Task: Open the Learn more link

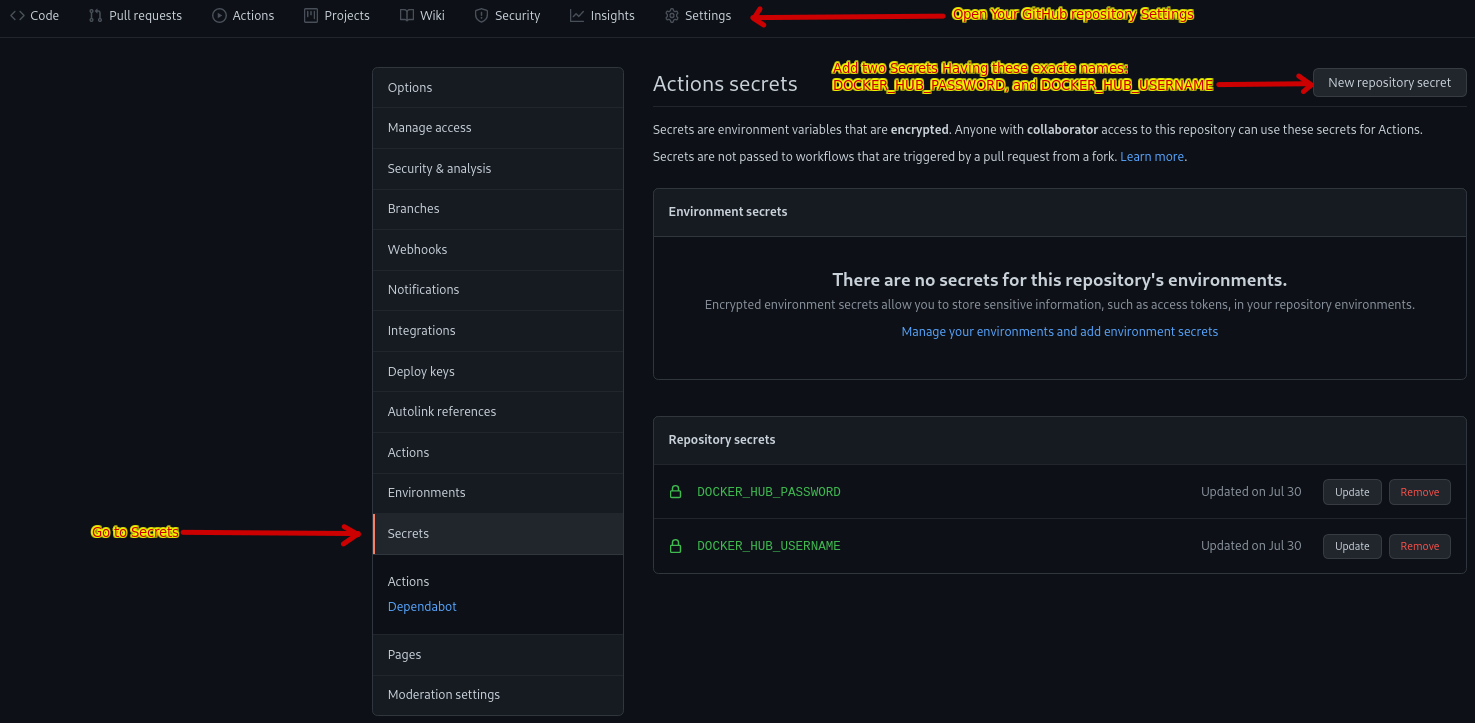Action: (x=1152, y=157)
